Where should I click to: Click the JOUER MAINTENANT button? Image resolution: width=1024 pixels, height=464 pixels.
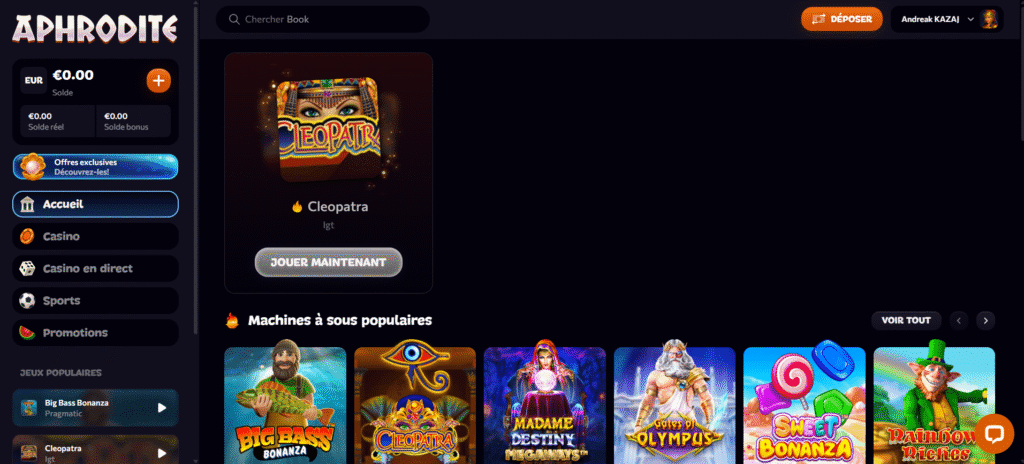coord(328,262)
